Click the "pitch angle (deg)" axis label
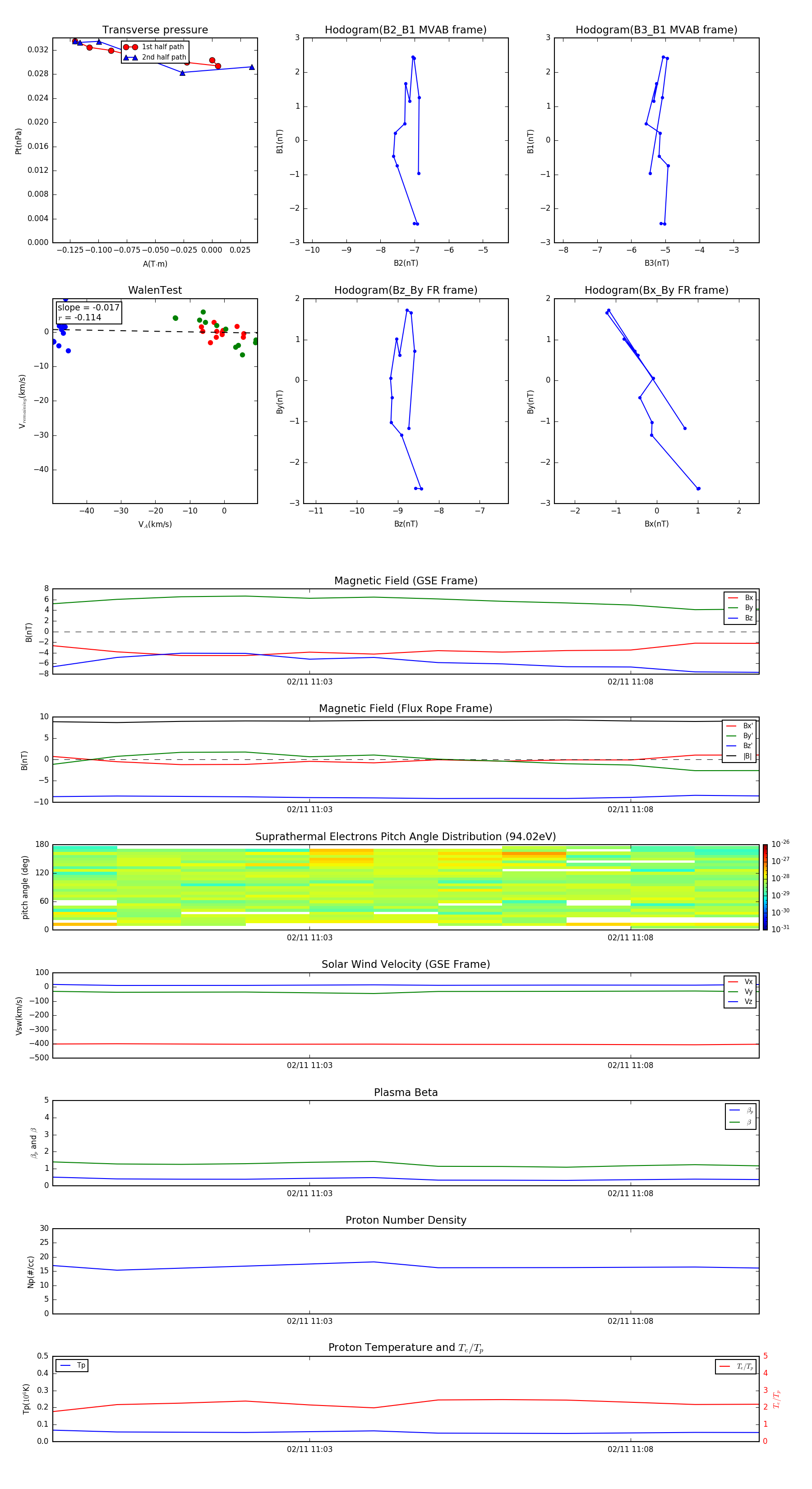Screen dimensions: 812x1489 click(x=25, y=887)
